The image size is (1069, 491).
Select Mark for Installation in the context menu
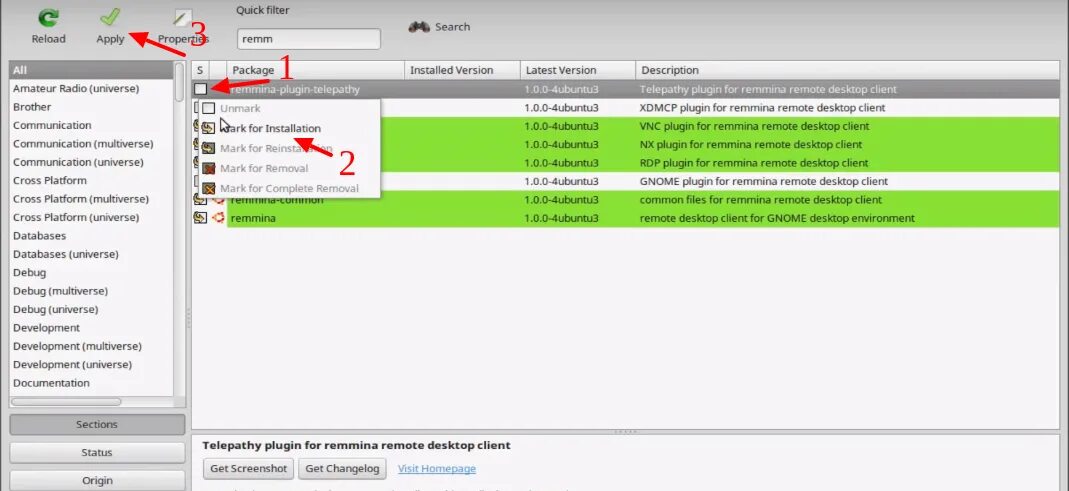point(288,128)
